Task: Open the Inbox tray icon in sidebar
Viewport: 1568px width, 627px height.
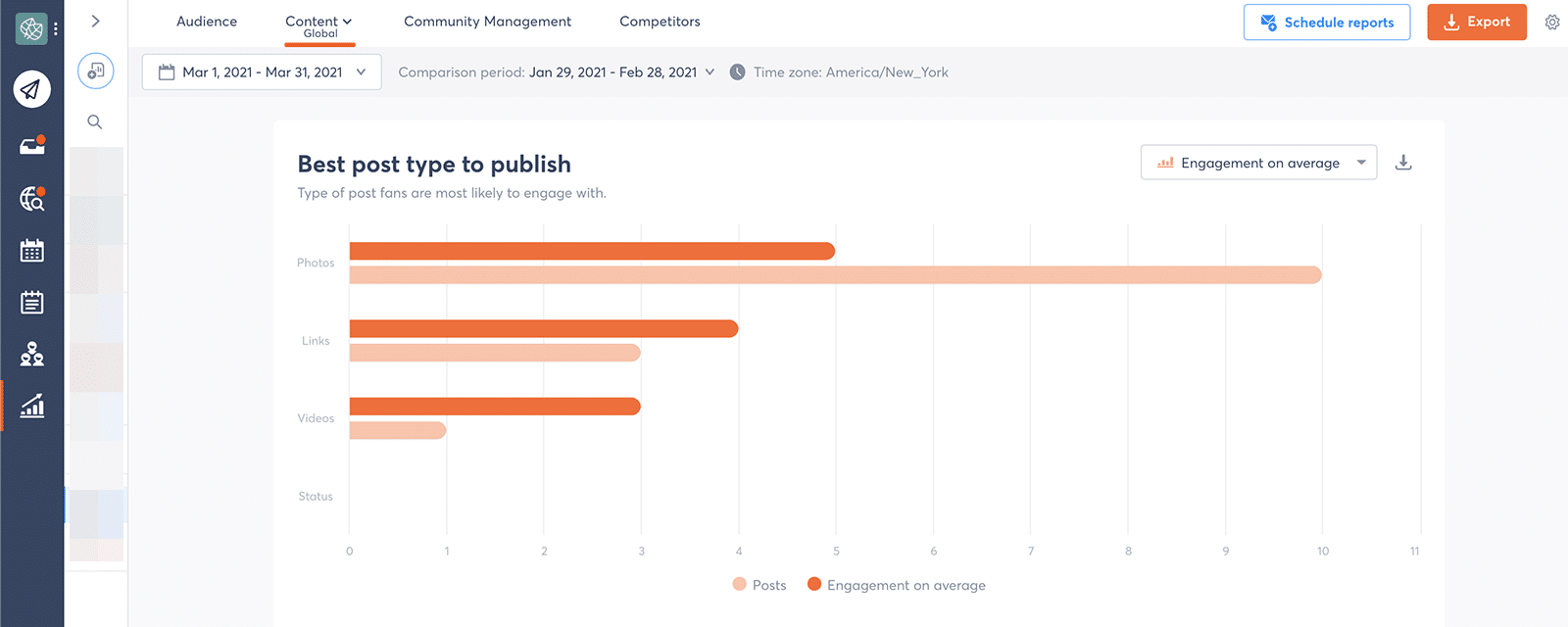Action: tap(31, 146)
